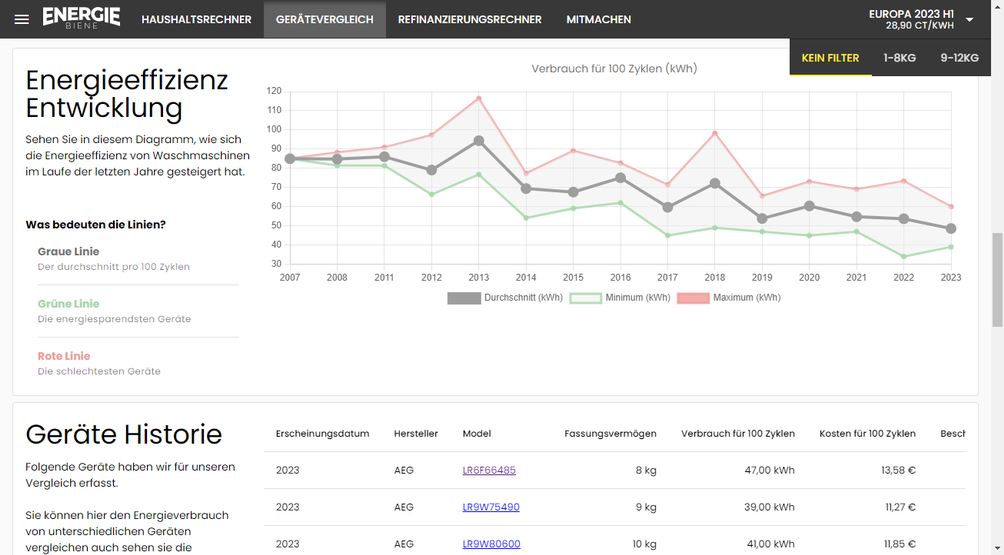Viewport: 1004px width, 555px height.
Task: Open model link LR9W75490
Action: point(491,507)
